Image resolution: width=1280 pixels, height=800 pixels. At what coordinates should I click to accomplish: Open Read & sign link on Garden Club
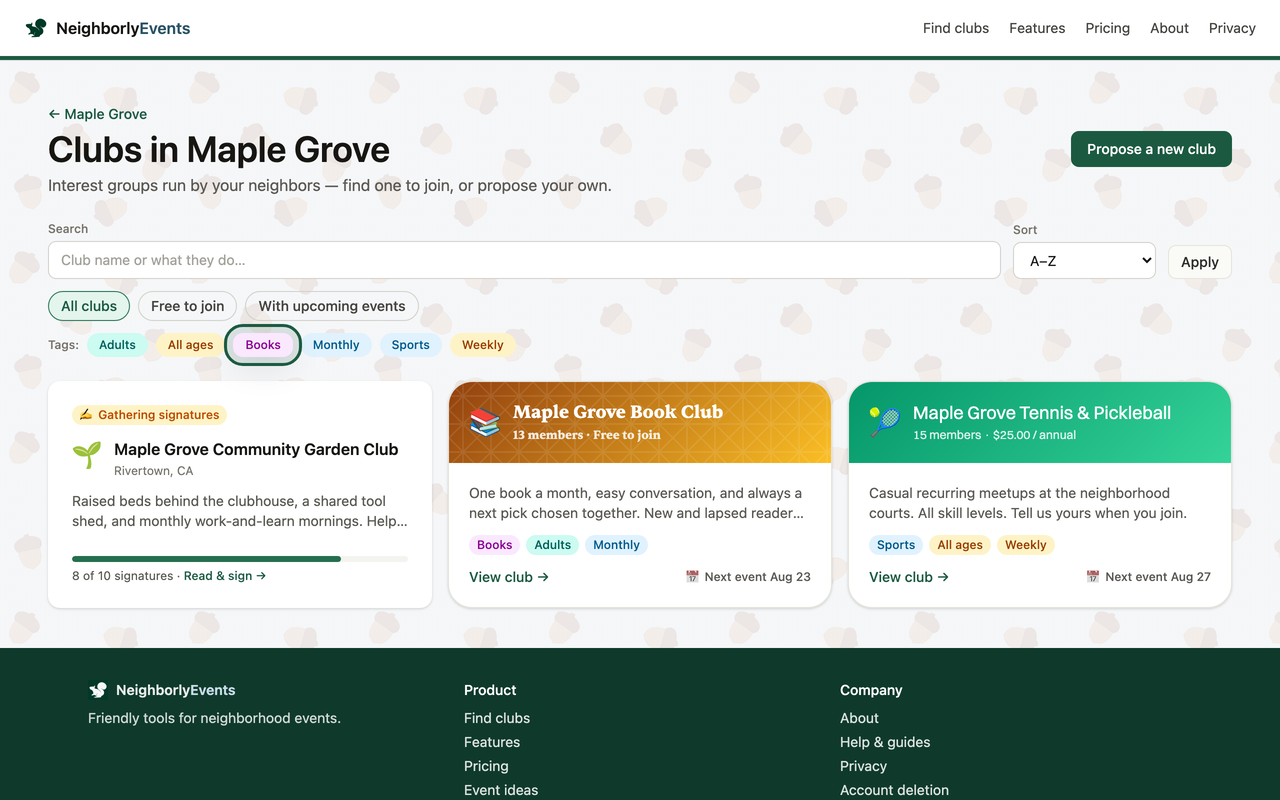225,576
